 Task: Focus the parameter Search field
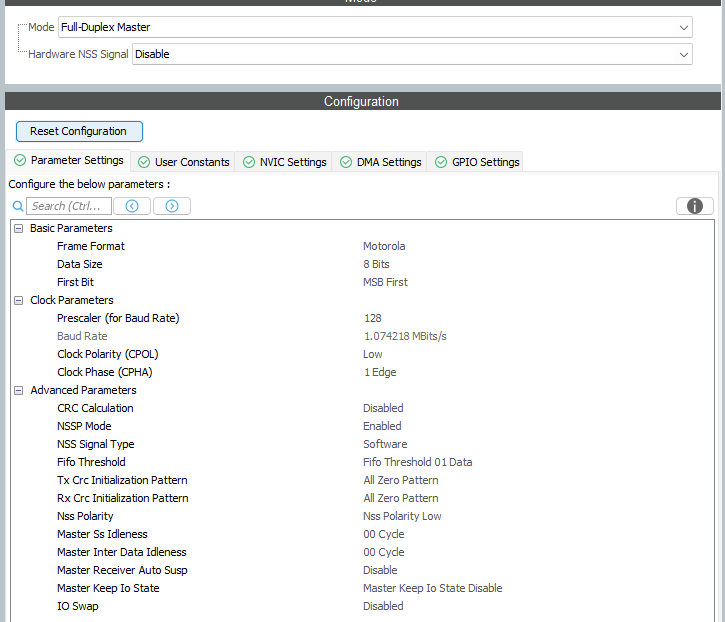click(x=69, y=206)
